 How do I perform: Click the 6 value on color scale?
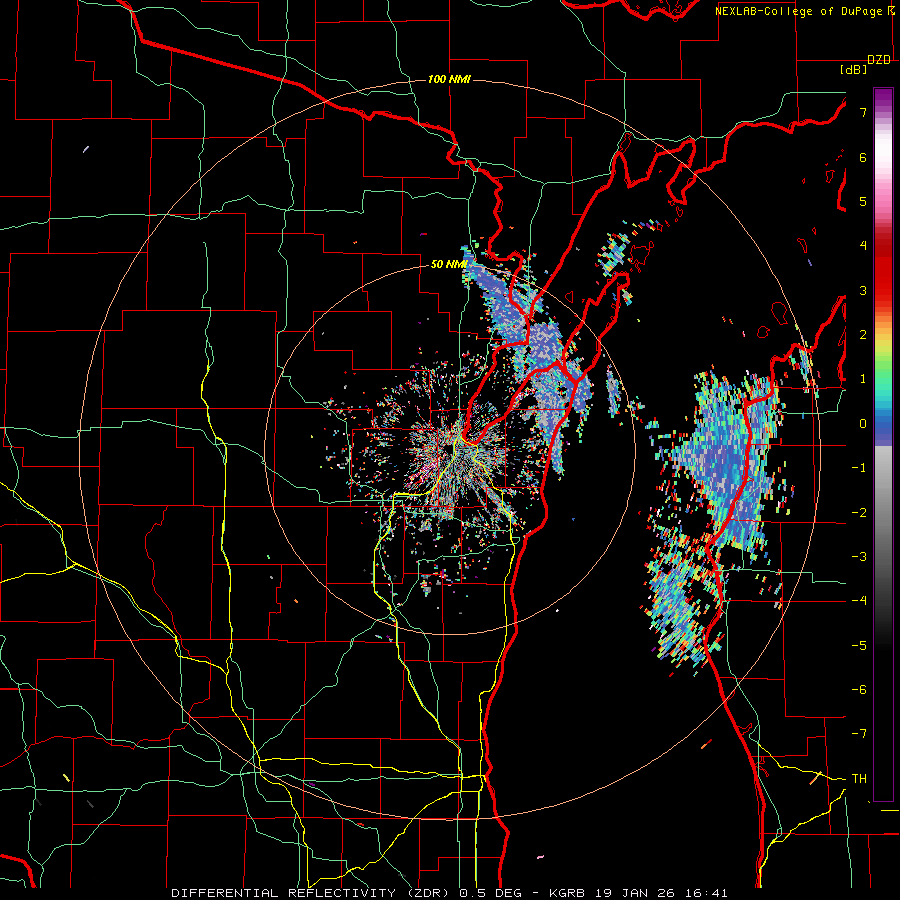[x=863, y=157]
